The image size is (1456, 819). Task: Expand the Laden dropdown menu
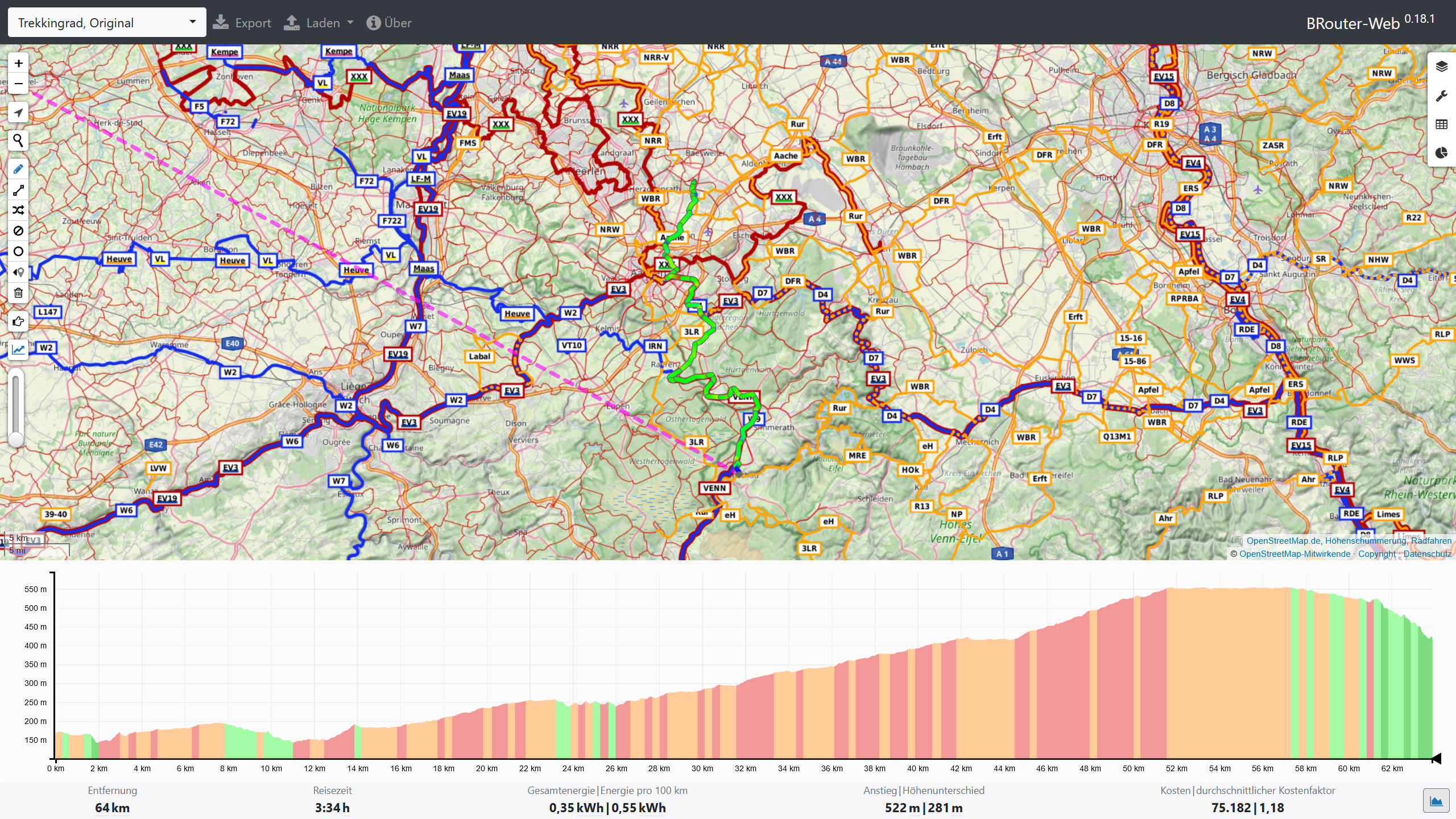pos(318,22)
